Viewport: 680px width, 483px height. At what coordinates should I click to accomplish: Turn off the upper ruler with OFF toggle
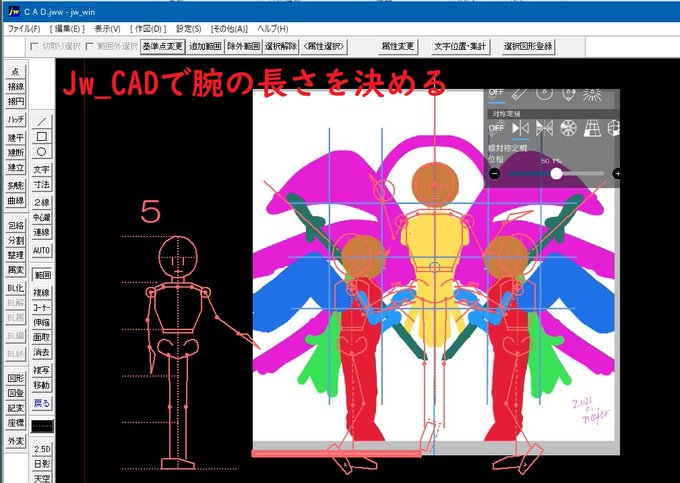click(496, 93)
